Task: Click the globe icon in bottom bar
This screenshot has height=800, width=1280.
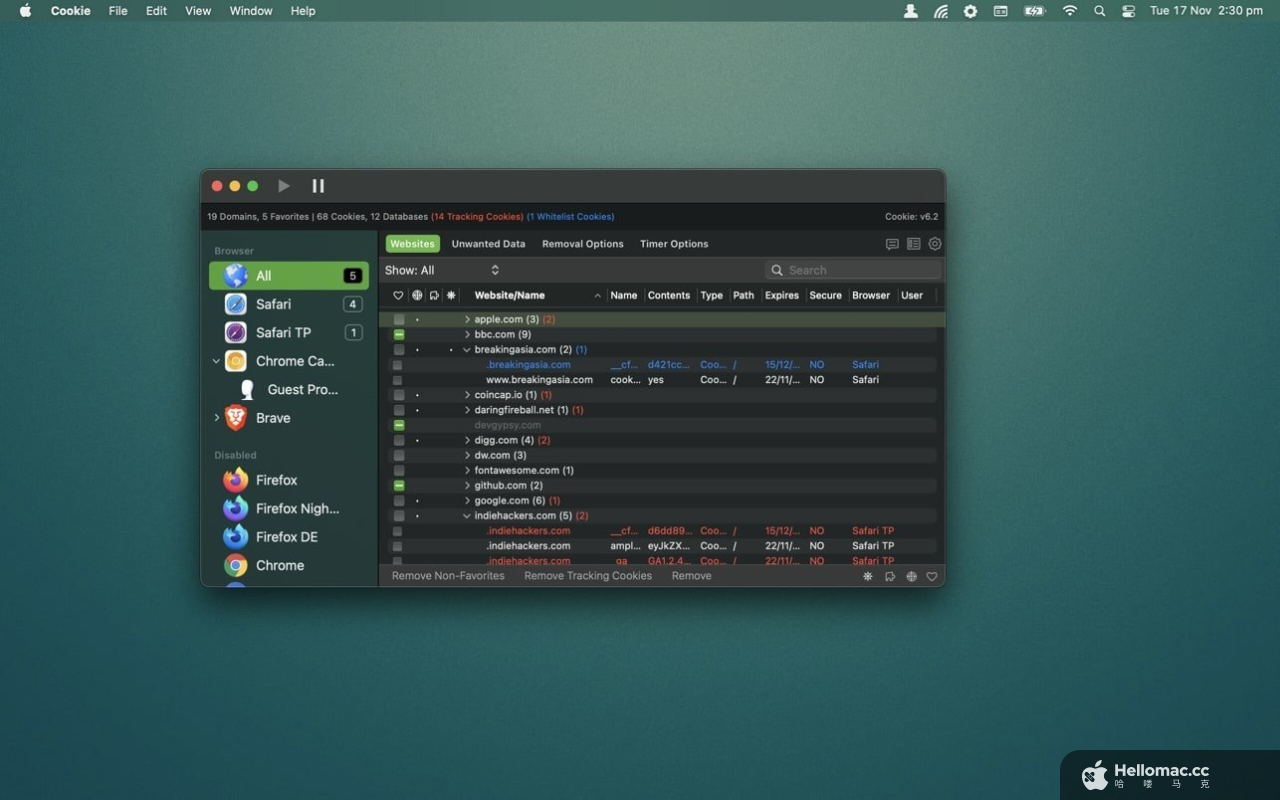Action: click(912, 576)
